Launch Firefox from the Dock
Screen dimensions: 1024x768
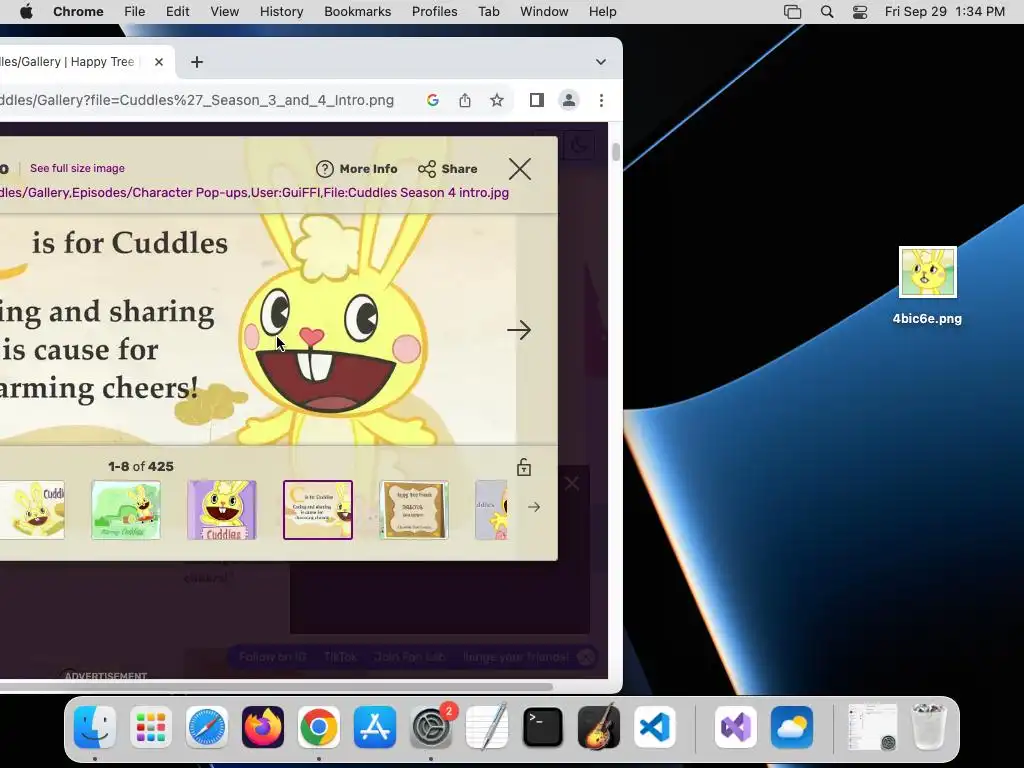tap(263, 727)
